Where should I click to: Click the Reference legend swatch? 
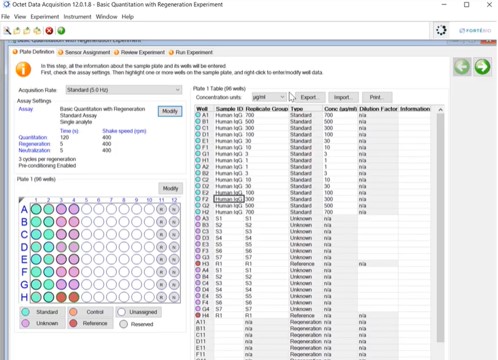(73, 323)
